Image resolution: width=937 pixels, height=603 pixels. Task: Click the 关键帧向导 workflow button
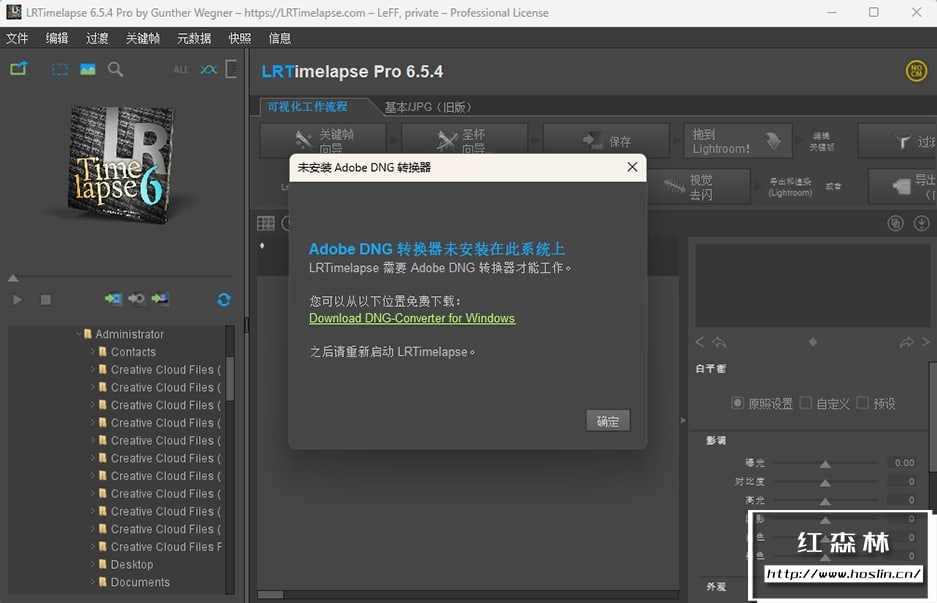click(323, 140)
